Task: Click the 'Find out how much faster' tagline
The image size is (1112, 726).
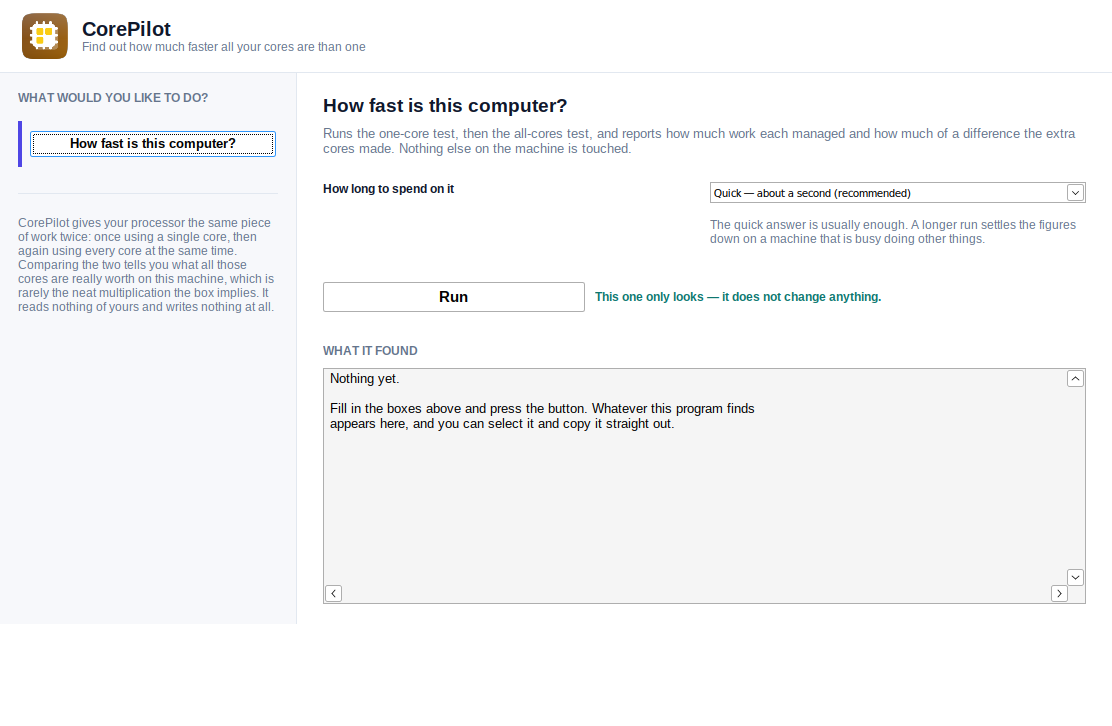Action: (223, 47)
